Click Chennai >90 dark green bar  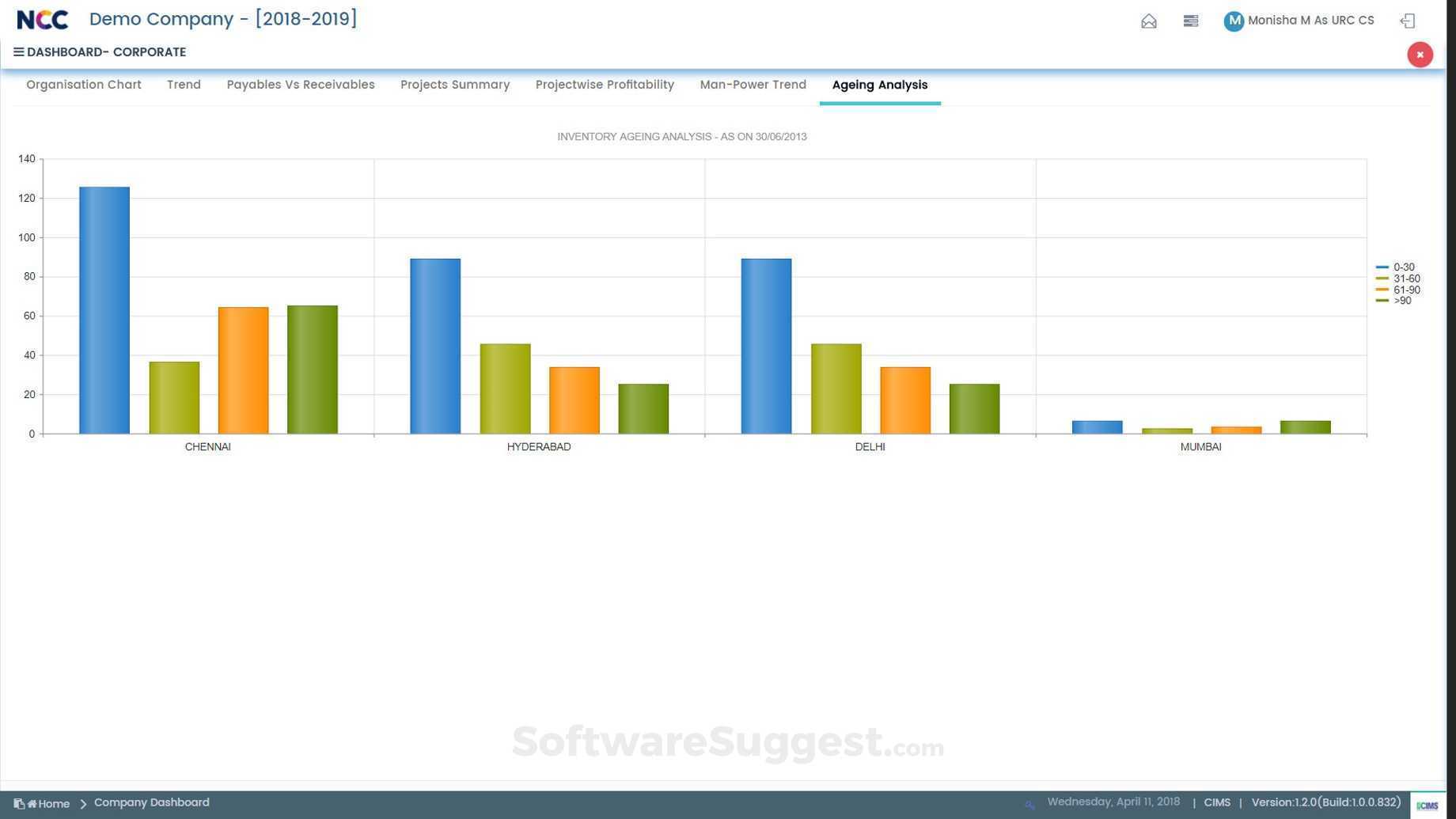point(313,370)
